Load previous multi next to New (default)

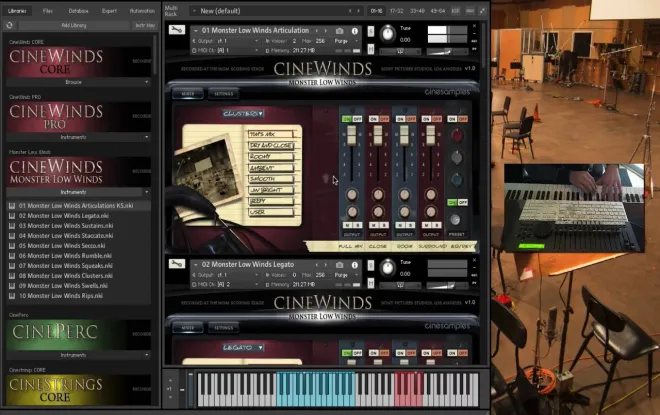(350, 11)
